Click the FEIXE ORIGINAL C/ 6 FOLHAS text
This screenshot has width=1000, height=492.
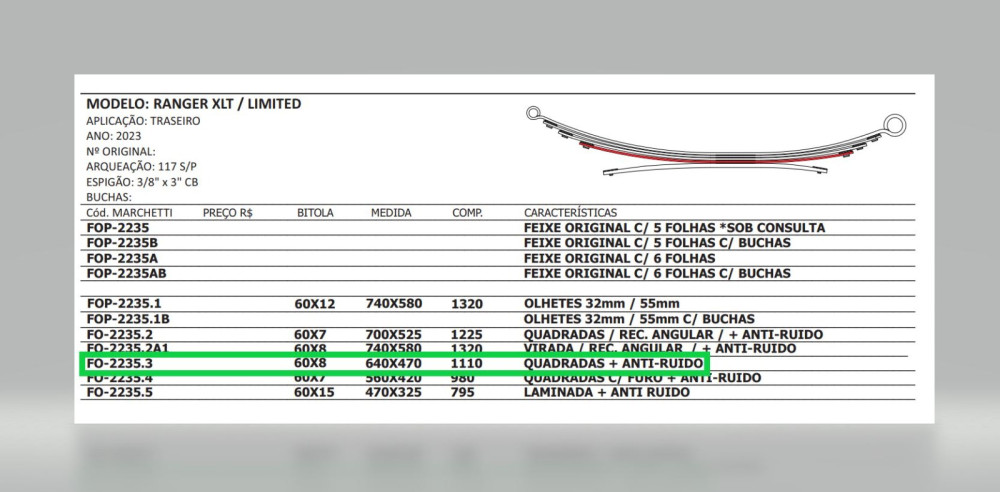(619, 258)
